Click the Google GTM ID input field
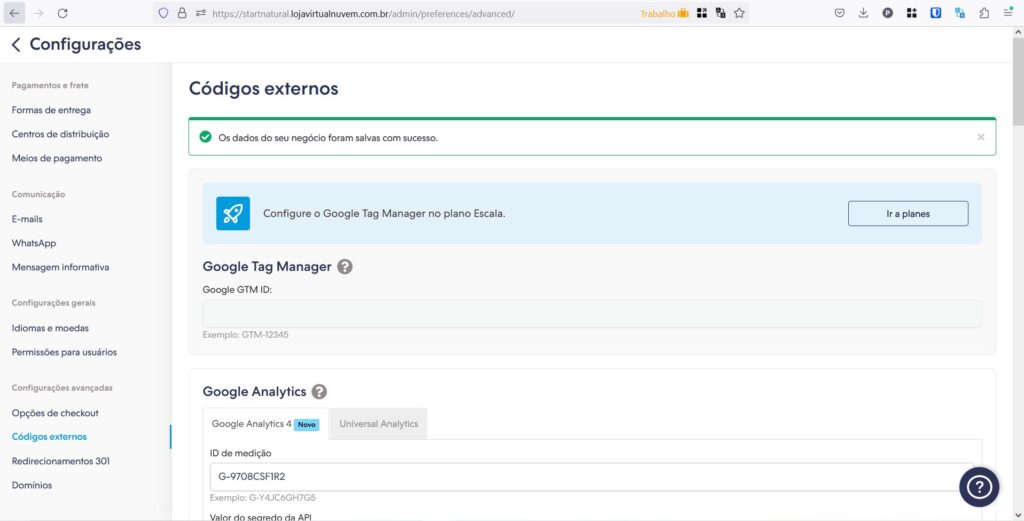This screenshot has width=1024, height=521. [x=592, y=313]
